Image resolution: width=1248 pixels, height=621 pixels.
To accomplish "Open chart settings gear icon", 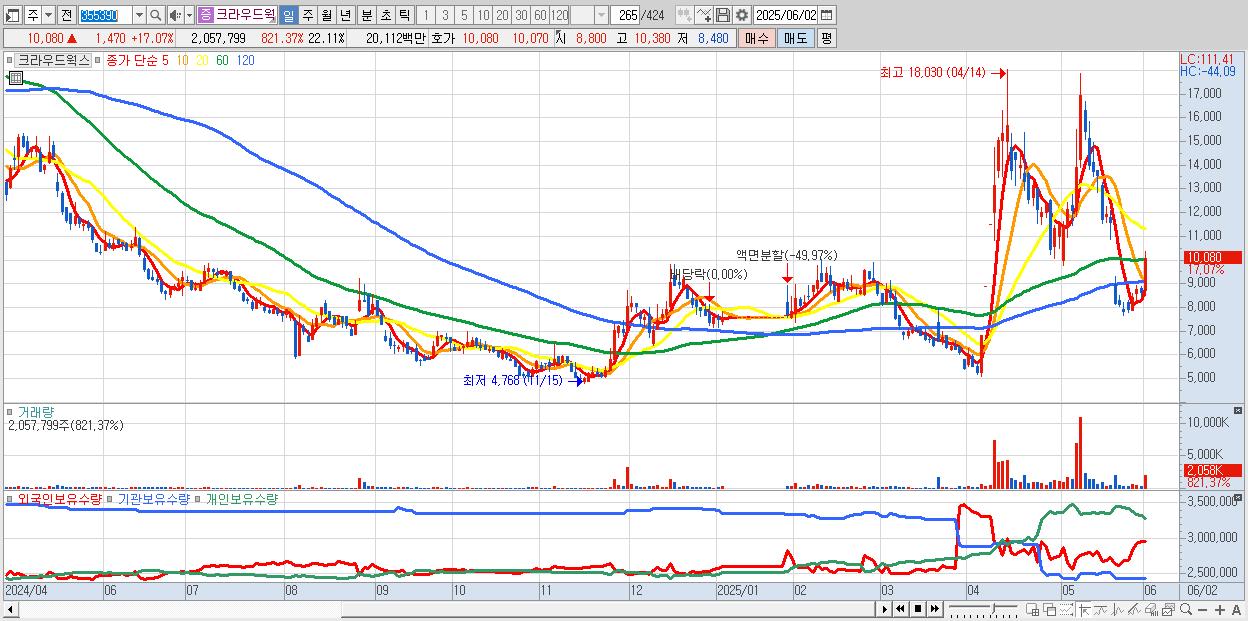I will (x=741, y=15).
